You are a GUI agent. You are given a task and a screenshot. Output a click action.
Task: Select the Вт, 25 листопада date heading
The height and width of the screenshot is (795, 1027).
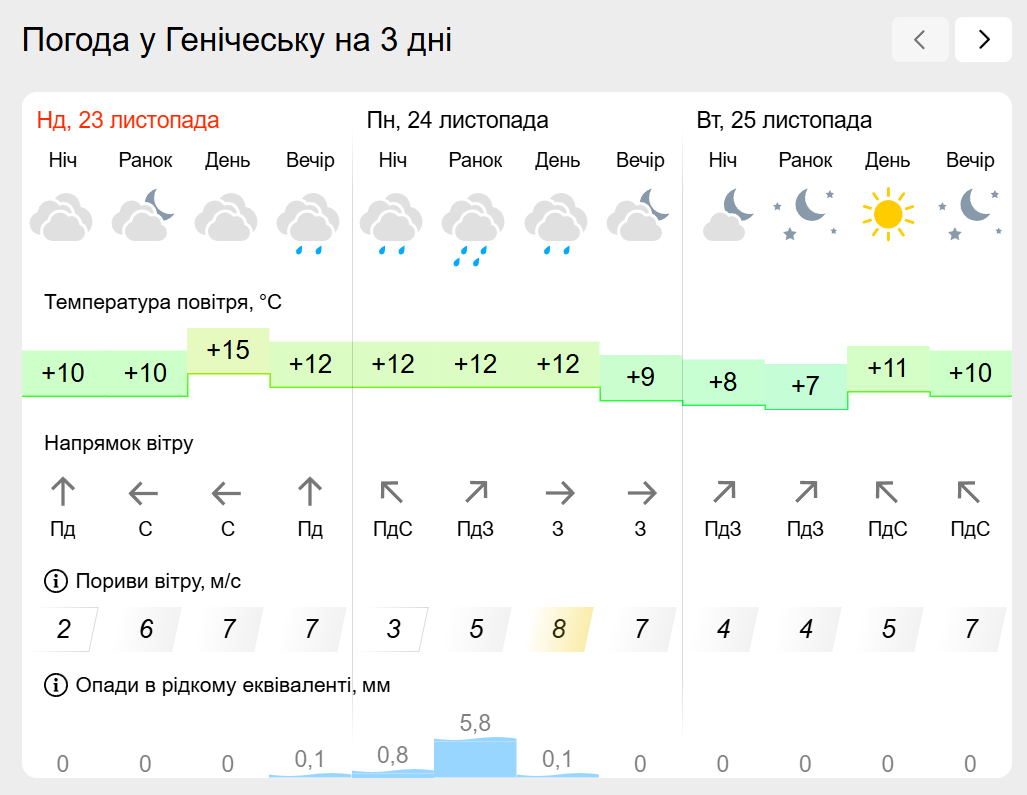pyautogui.click(x=784, y=121)
